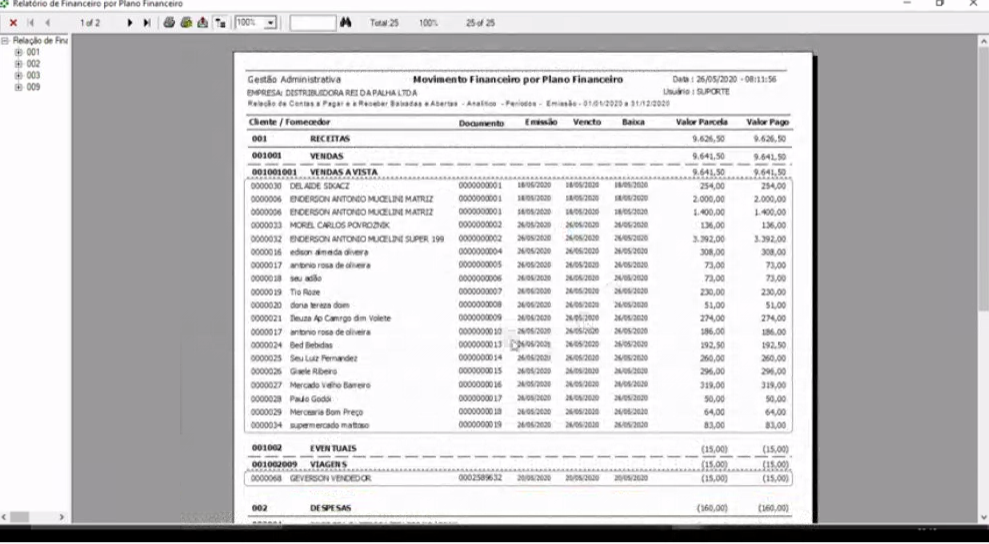Expand group 003 in the tree

pyautogui.click(x=18, y=75)
